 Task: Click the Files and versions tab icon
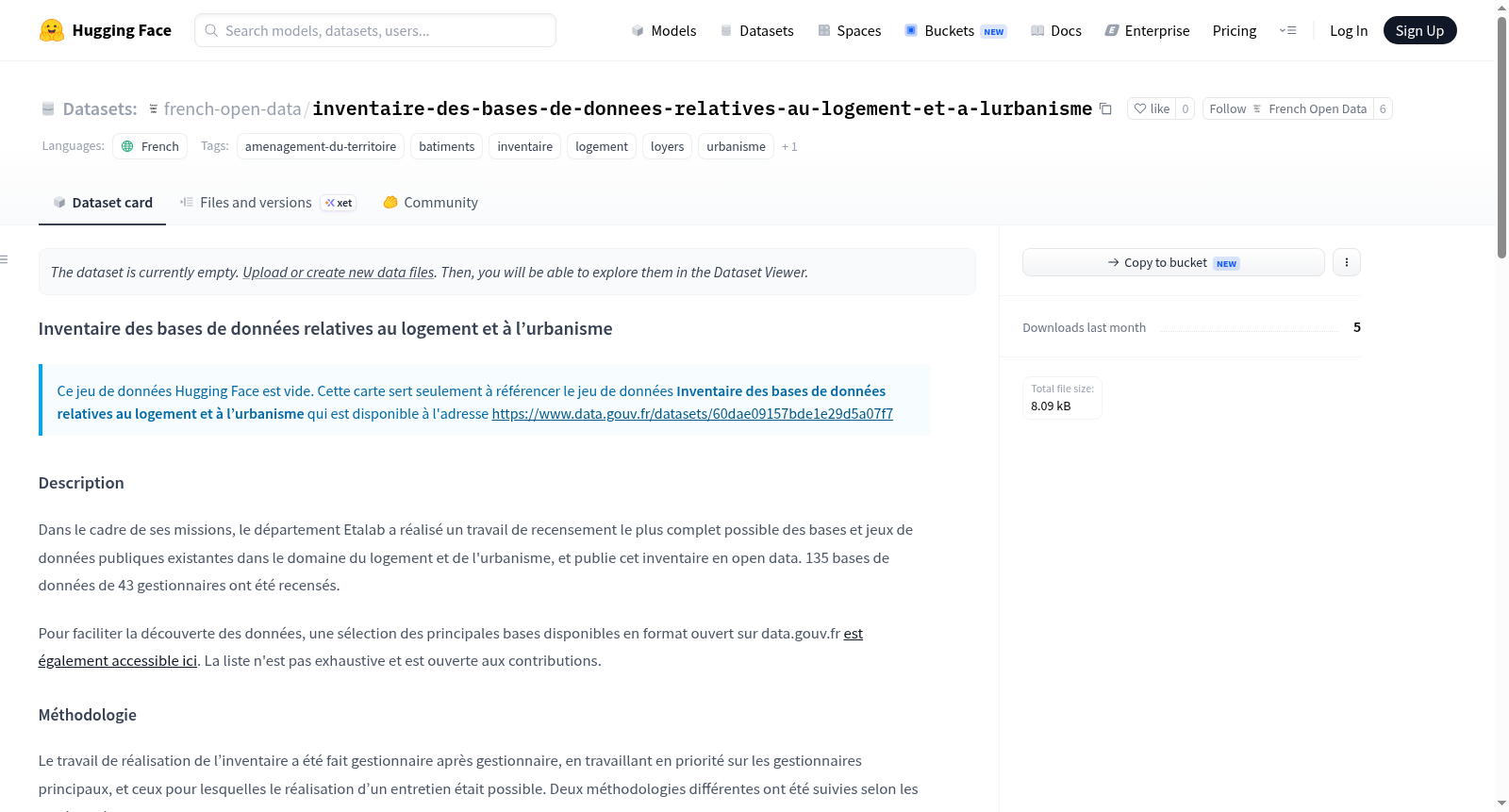(187, 202)
